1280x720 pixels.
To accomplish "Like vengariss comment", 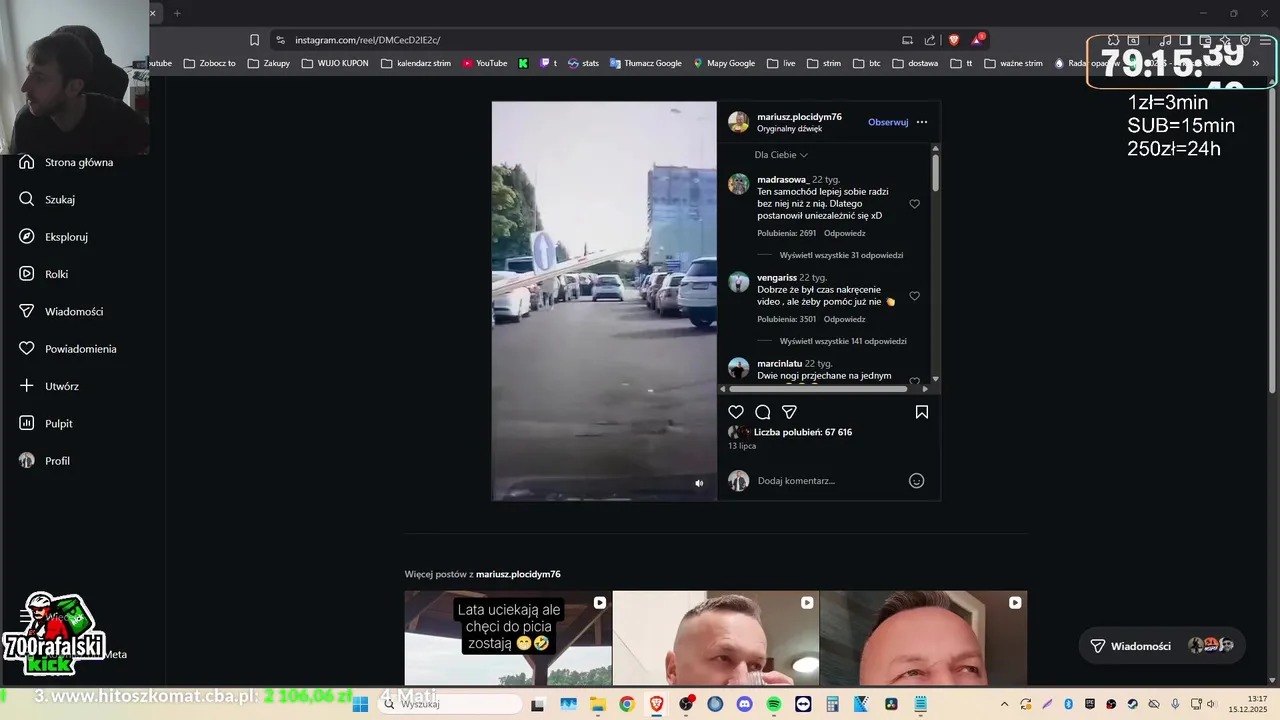I will tap(915, 296).
